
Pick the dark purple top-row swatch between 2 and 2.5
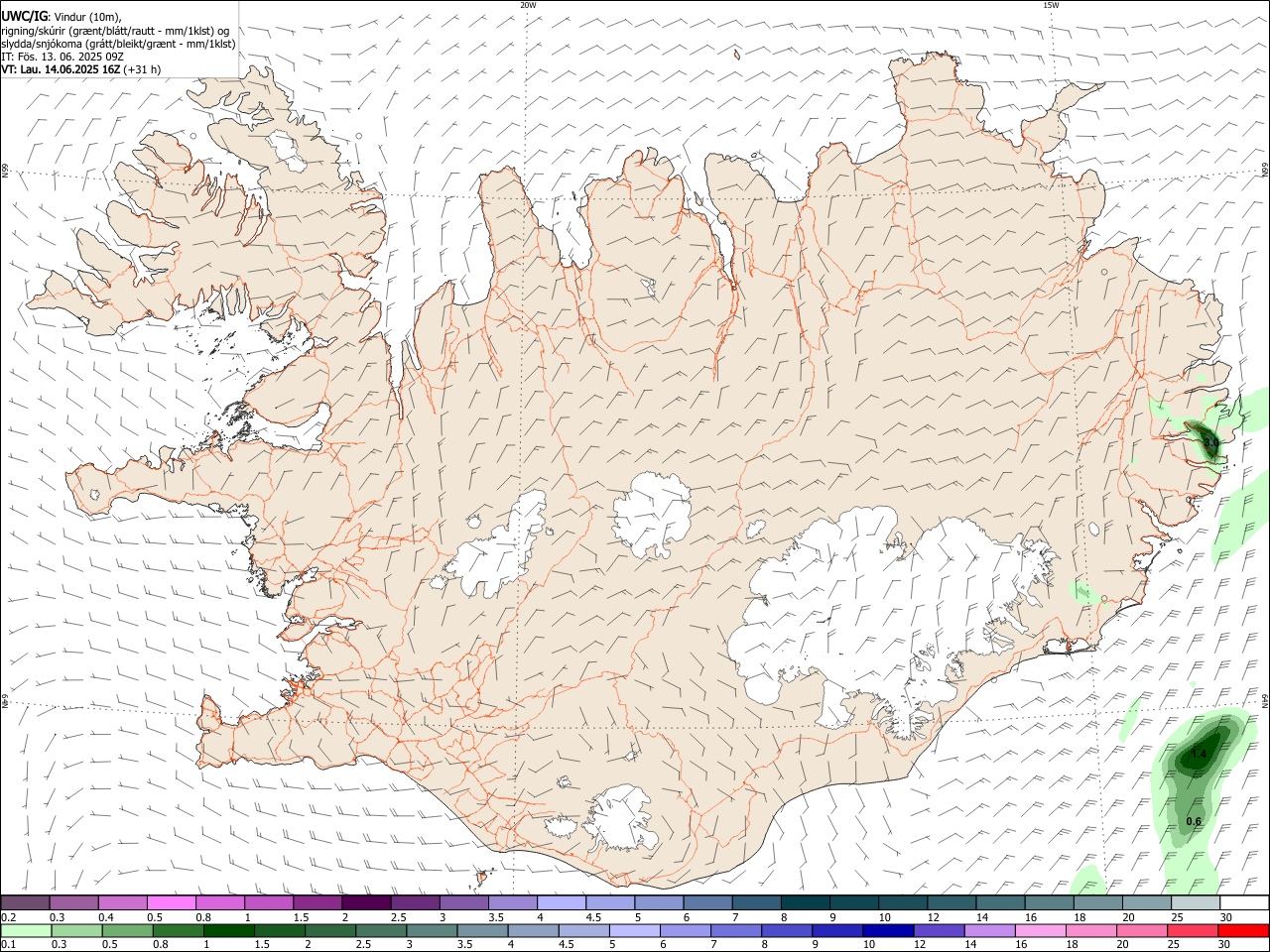(366, 902)
